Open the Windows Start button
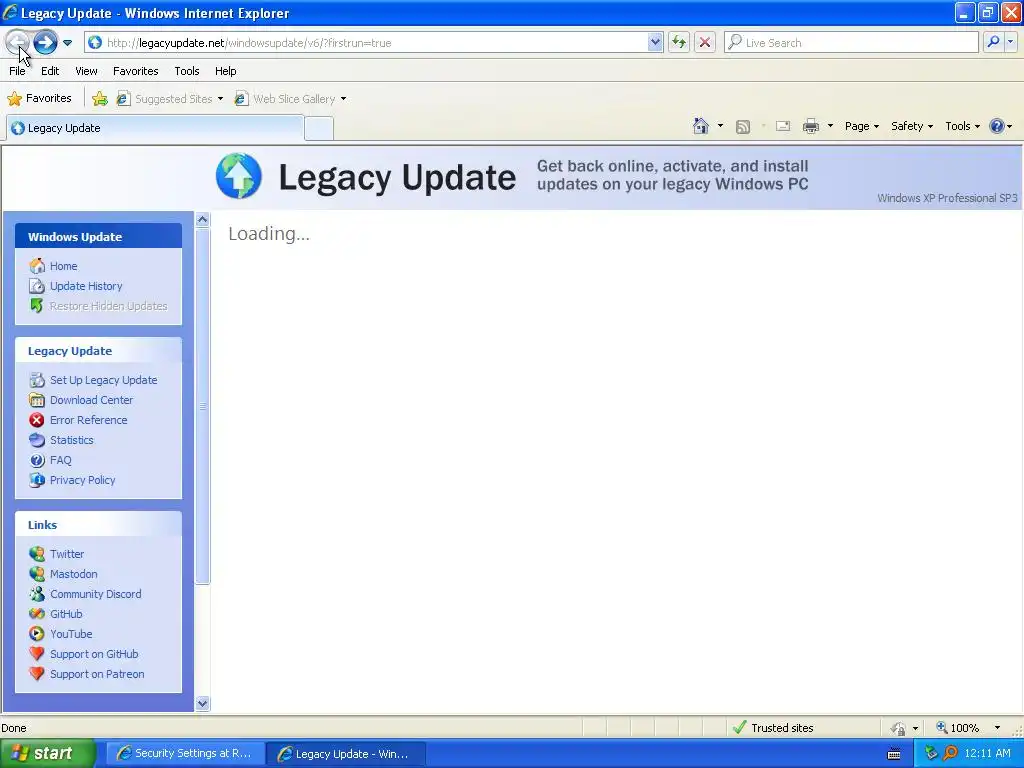Screen dimensions: 1024x768 [48, 754]
